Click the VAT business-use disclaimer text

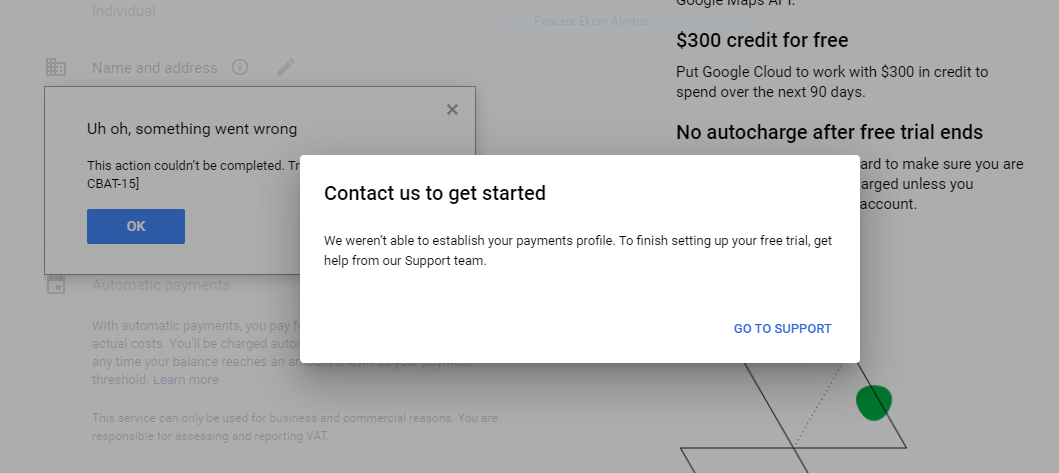(x=294, y=427)
